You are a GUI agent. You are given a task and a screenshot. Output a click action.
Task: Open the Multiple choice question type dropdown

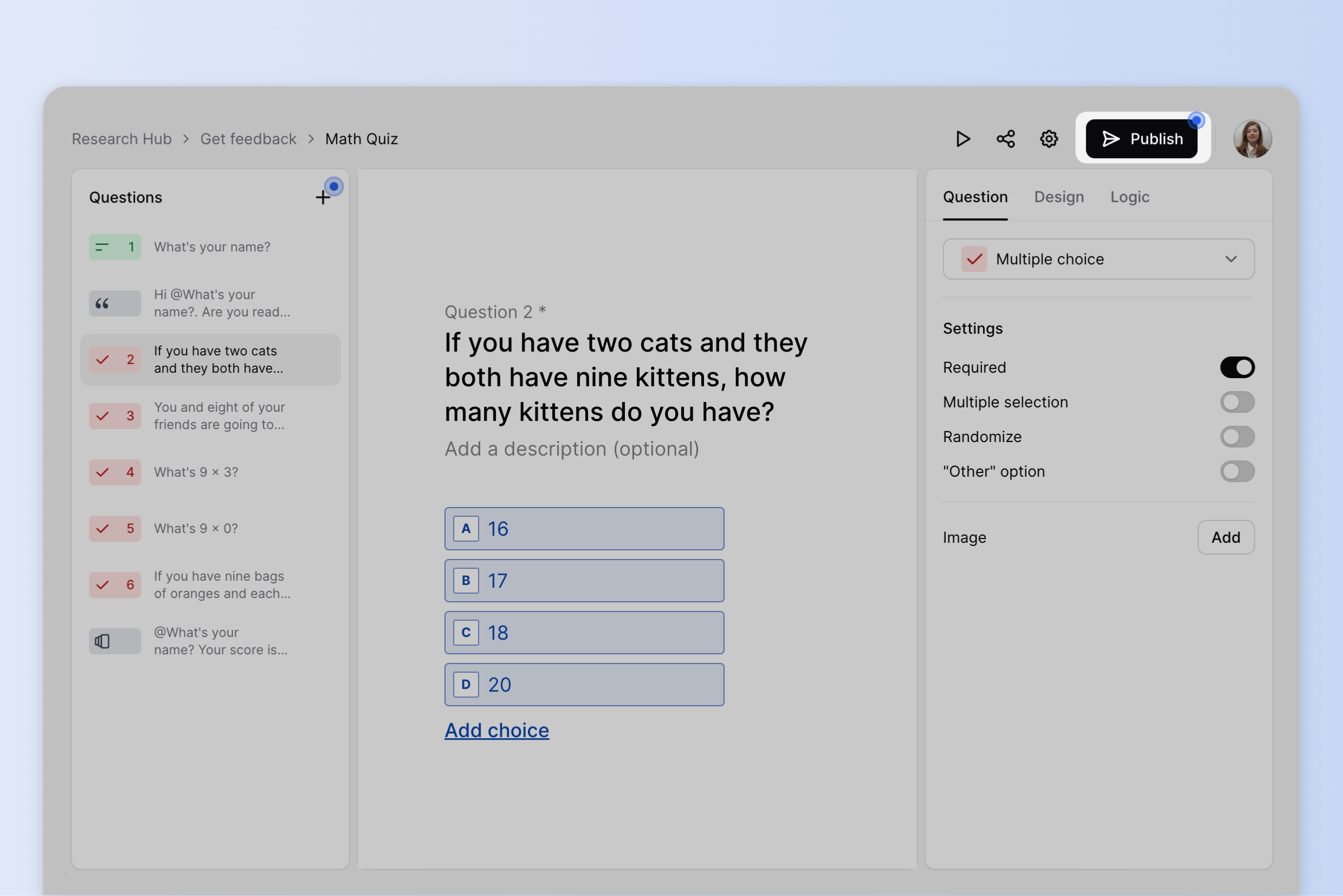click(x=1097, y=259)
